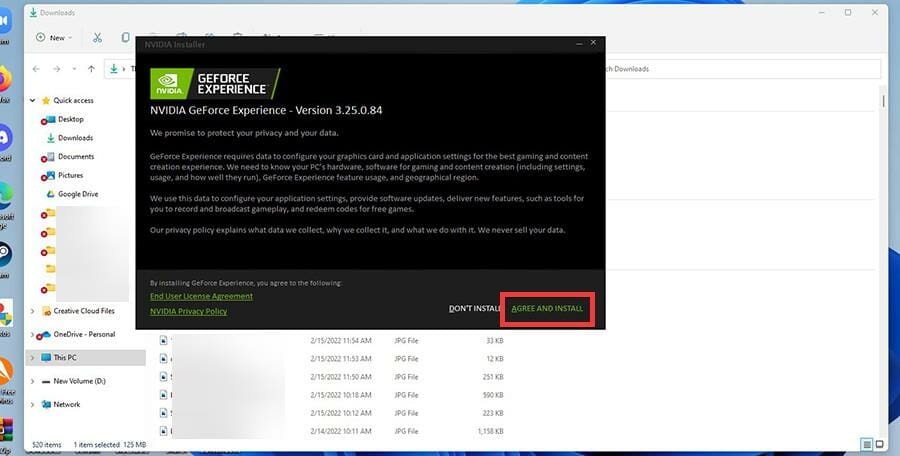Image resolution: width=900 pixels, height=456 pixels.
Task: Select This PC in navigation pane
Action: pyautogui.click(x=65, y=358)
